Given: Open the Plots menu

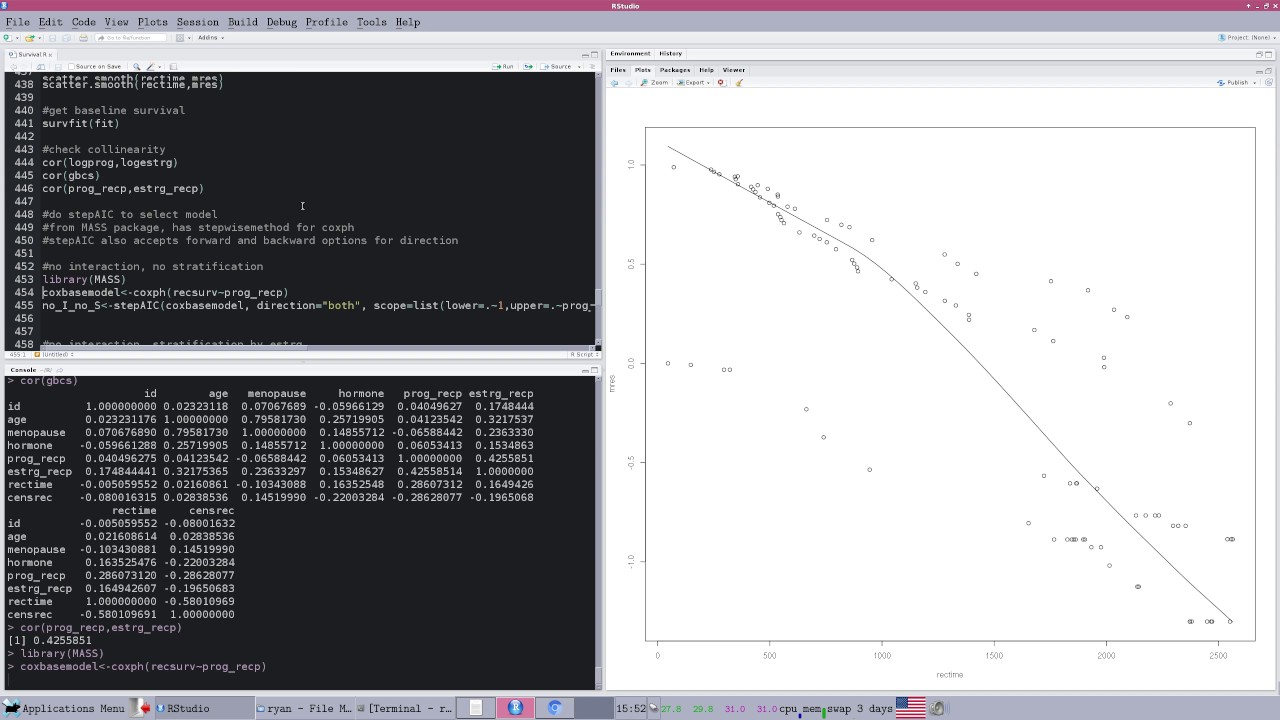Looking at the screenshot, I should (152, 22).
